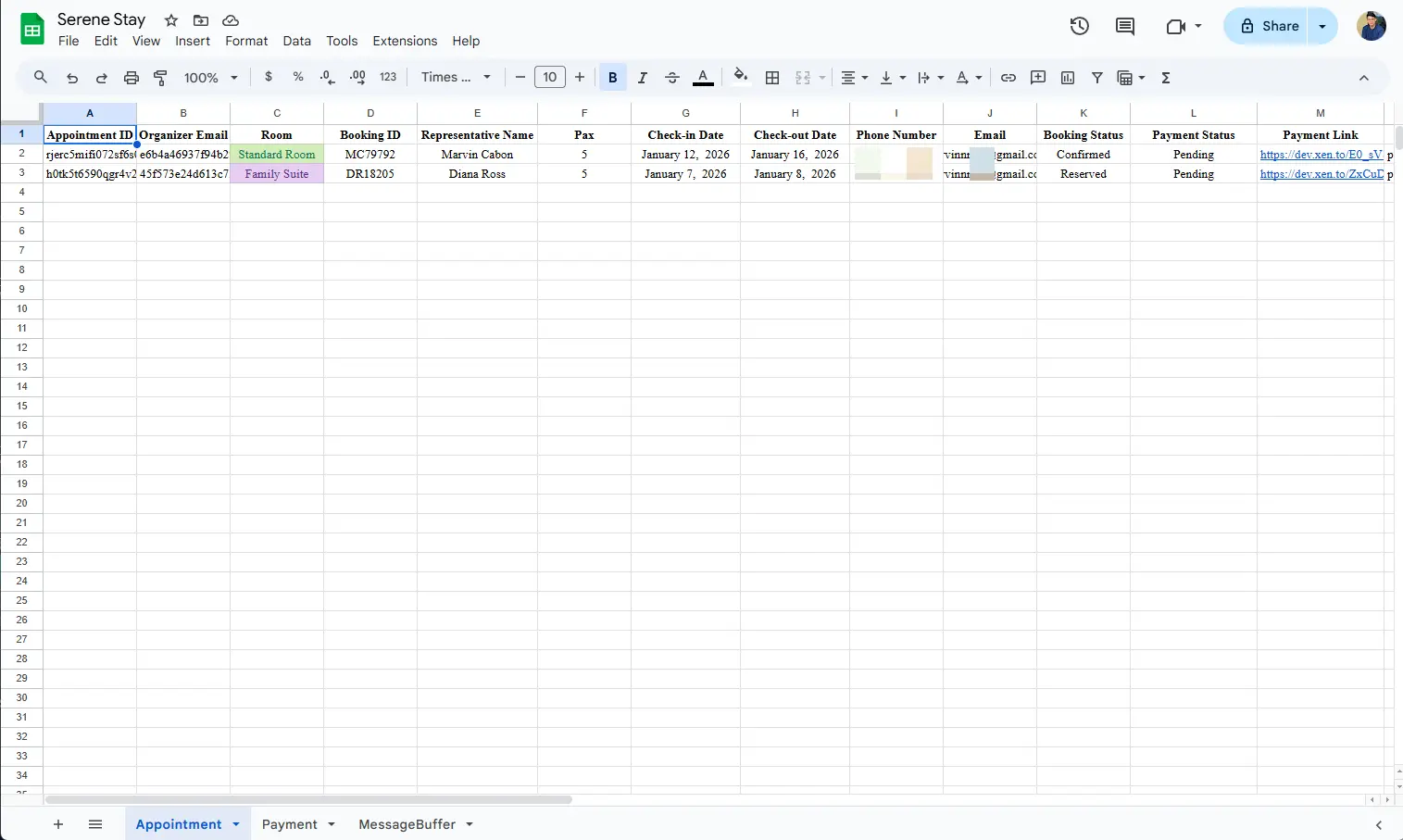Viewport: 1403px width, 840px height.
Task: Click the print icon in toolbar
Action: (132, 78)
